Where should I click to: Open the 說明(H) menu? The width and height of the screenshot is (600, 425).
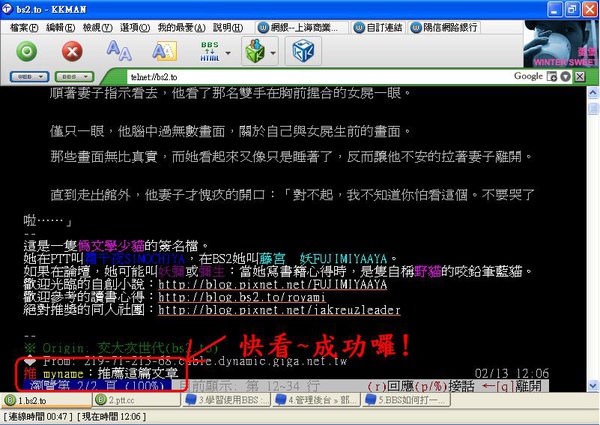(228, 28)
